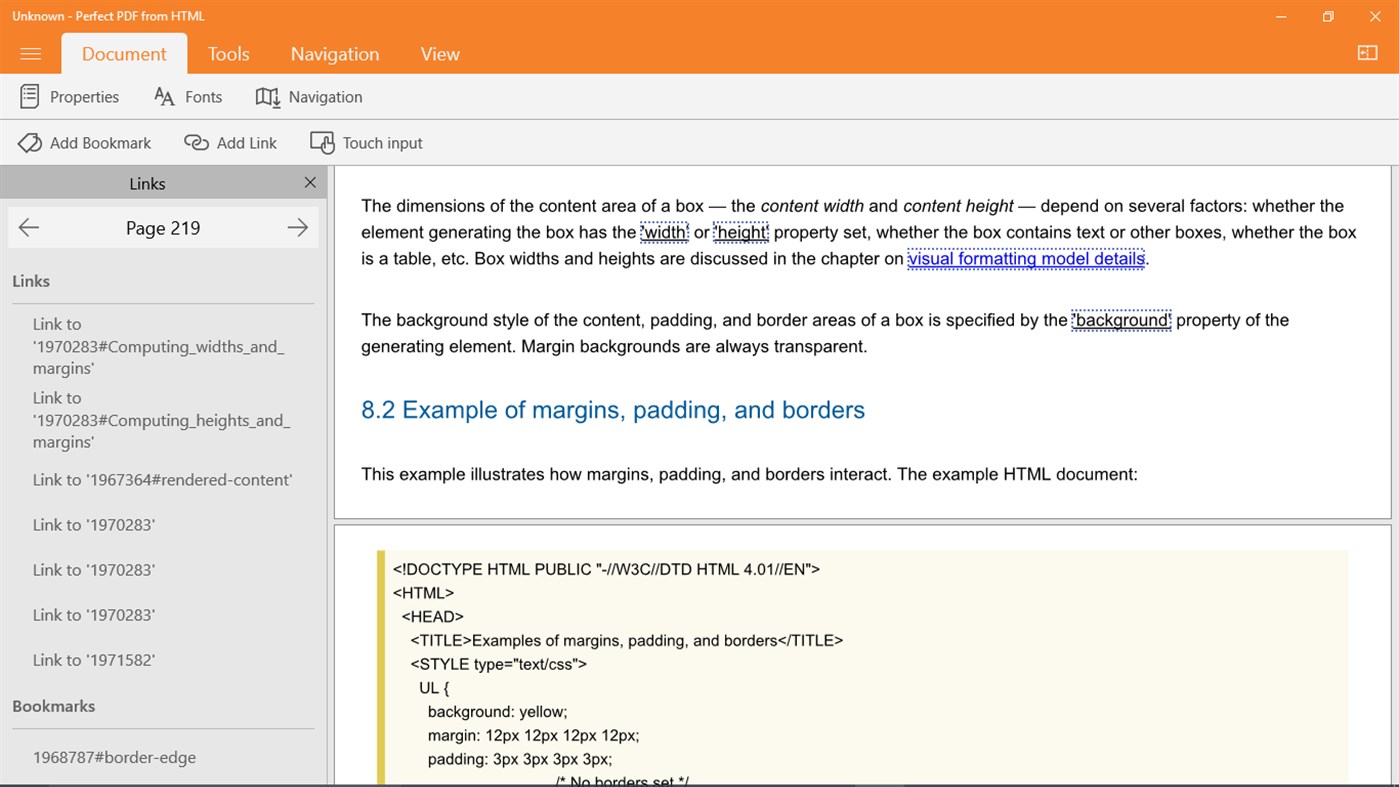
Task: Switch to the Tools tab
Action: pyautogui.click(x=228, y=53)
